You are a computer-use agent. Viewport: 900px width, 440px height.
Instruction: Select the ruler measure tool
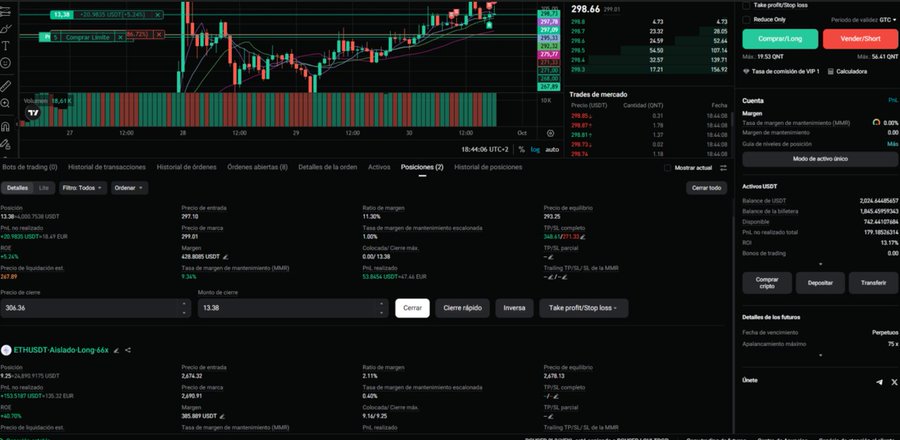pyautogui.click(x=6, y=86)
